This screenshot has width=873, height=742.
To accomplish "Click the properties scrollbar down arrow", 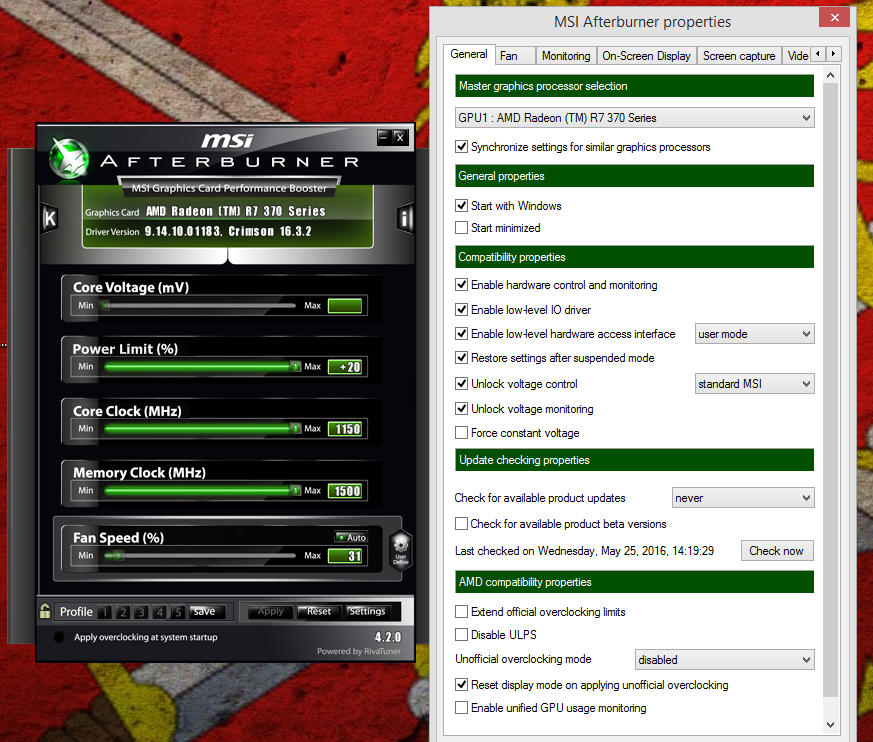I will pyautogui.click(x=830, y=724).
